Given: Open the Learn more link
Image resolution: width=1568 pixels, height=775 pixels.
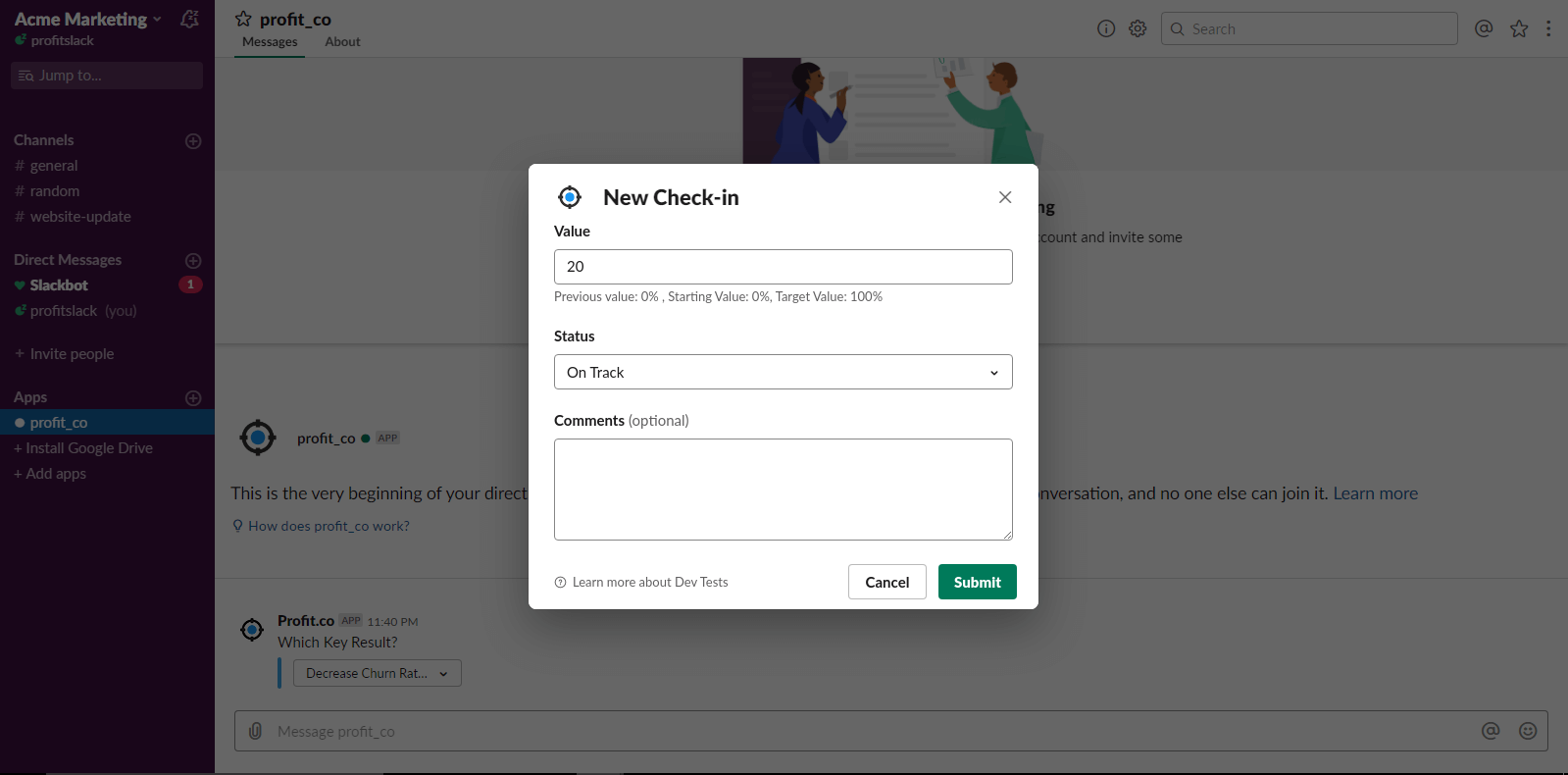Looking at the screenshot, I should point(1375,493).
